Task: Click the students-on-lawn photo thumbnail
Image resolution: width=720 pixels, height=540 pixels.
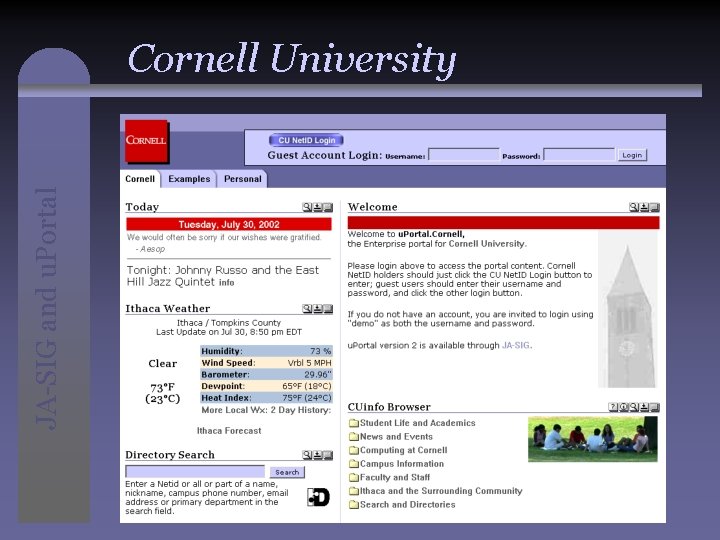Action: [592, 439]
